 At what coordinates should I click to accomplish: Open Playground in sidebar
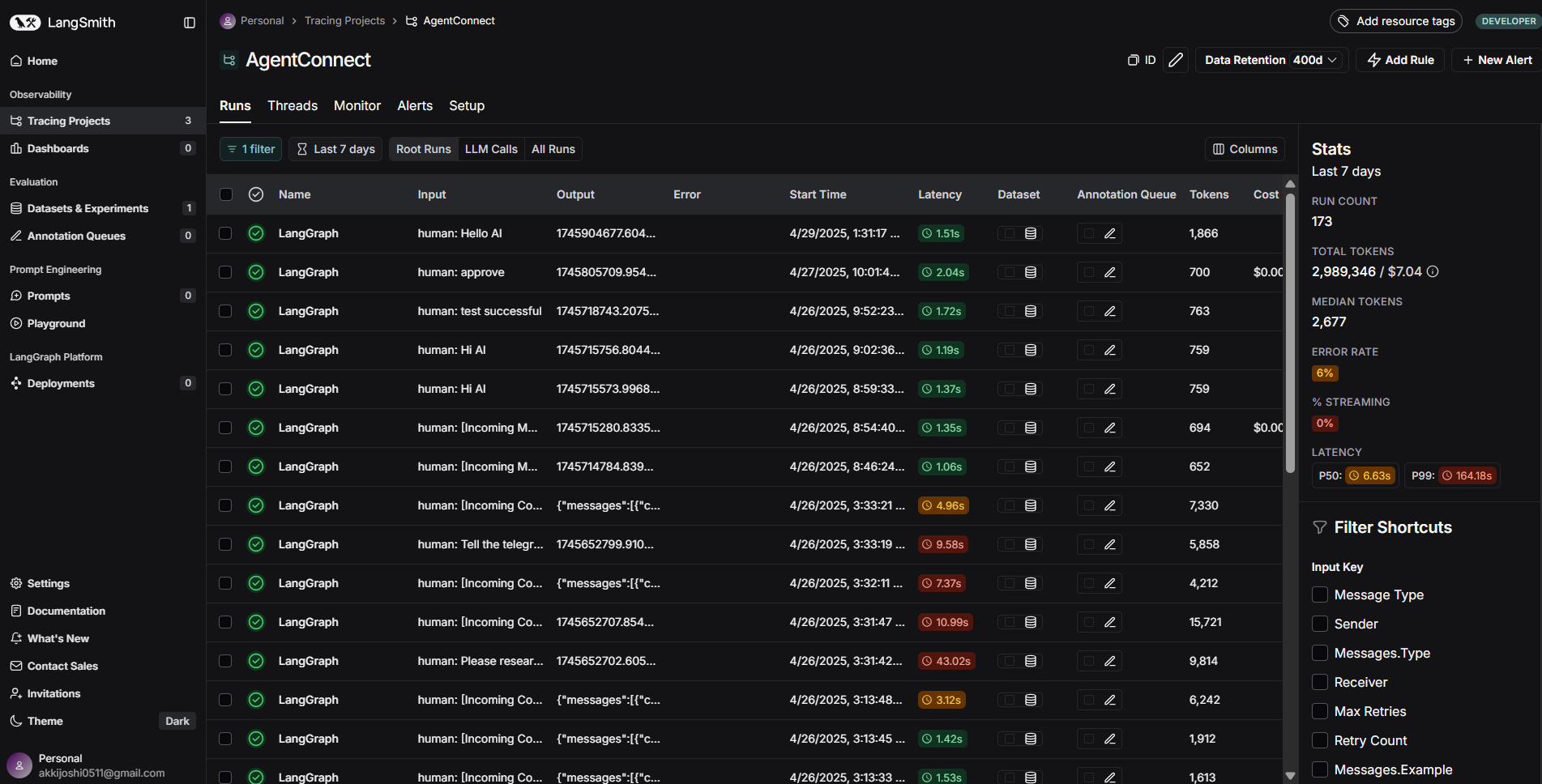[x=102, y=323]
